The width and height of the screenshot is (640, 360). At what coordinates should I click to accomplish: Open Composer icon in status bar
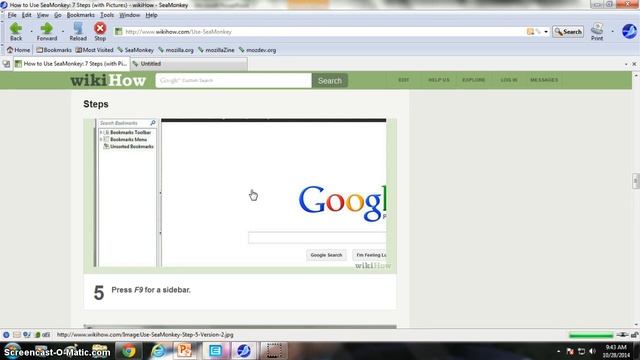(x=27, y=335)
